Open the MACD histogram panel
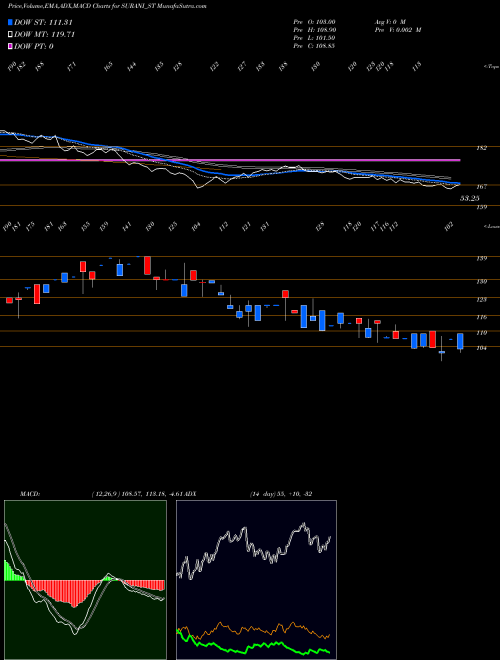Screen dimensions: 500x660 tap(85, 580)
